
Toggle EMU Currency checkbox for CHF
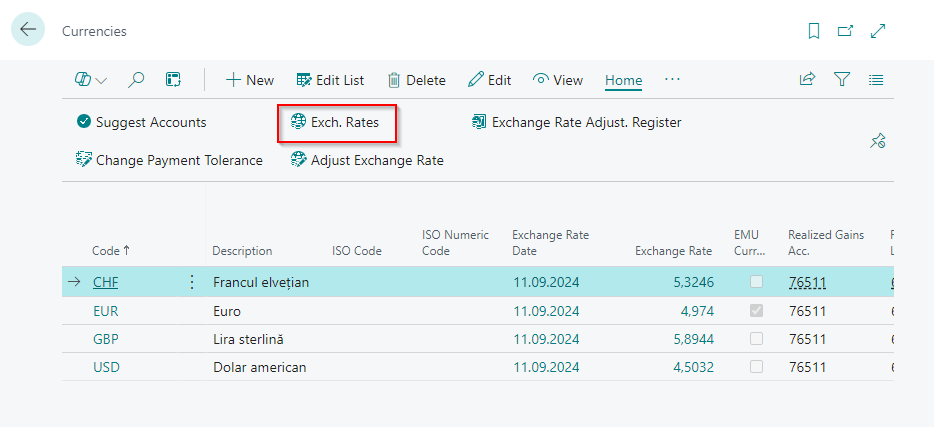coord(756,283)
